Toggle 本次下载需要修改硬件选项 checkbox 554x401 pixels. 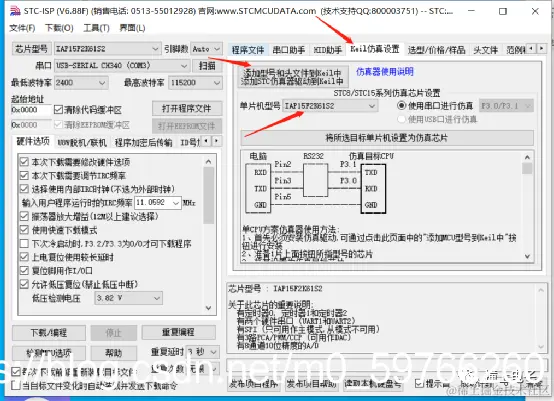[24, 162]
